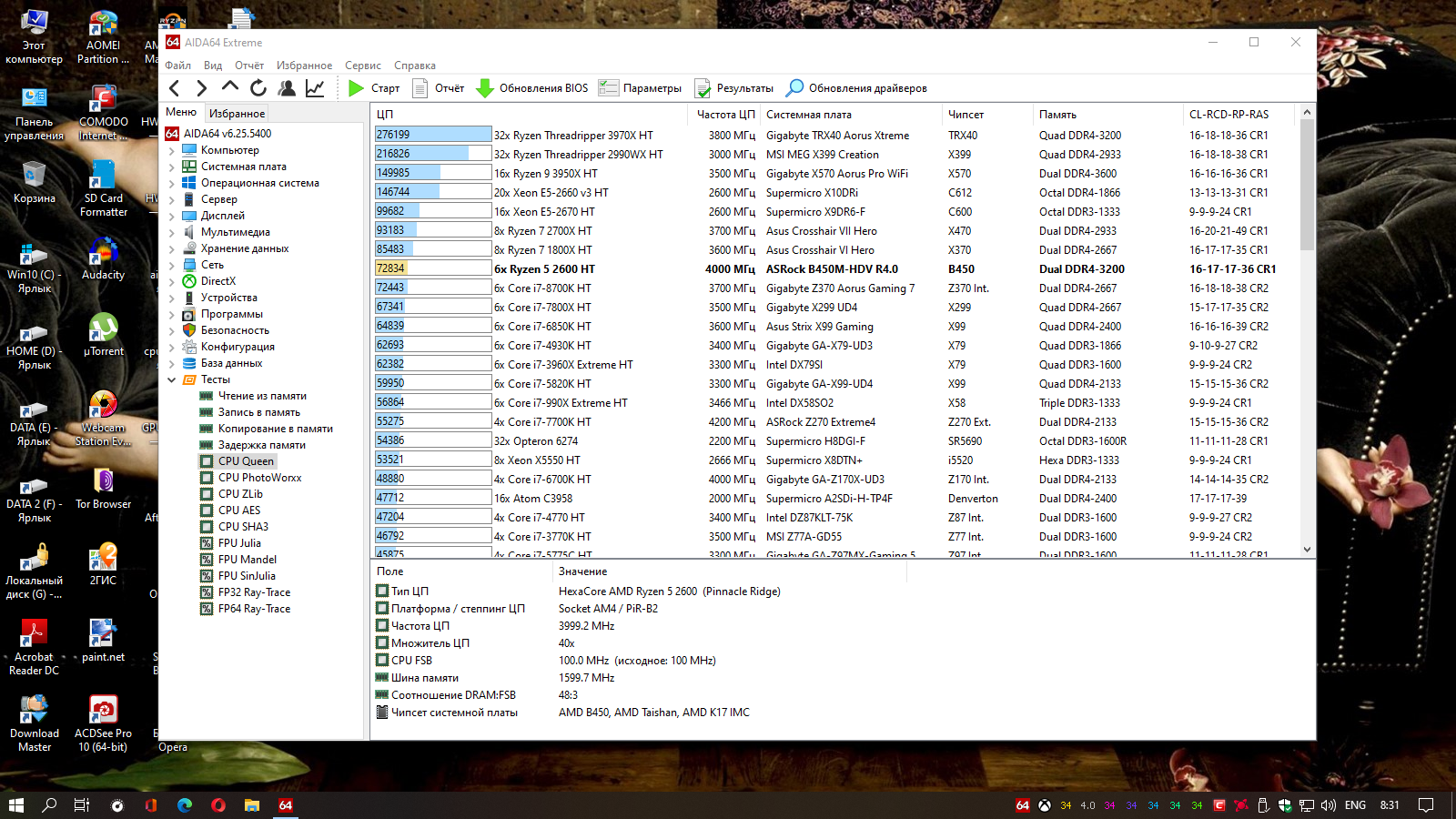The height and width of the screenshot is (819, 1456).
Task: Select the 6x Ryzen 5 2600 HT row
Action: point(835,268)
